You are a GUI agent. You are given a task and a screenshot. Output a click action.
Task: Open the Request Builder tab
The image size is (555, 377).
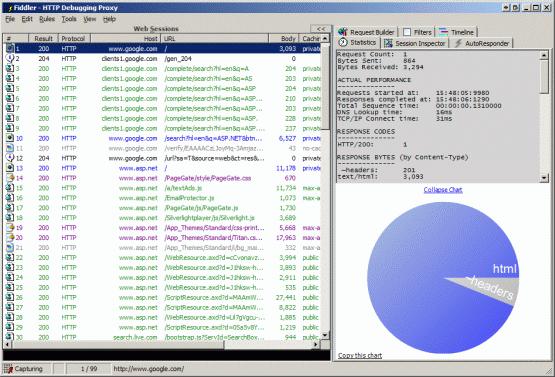366,32
